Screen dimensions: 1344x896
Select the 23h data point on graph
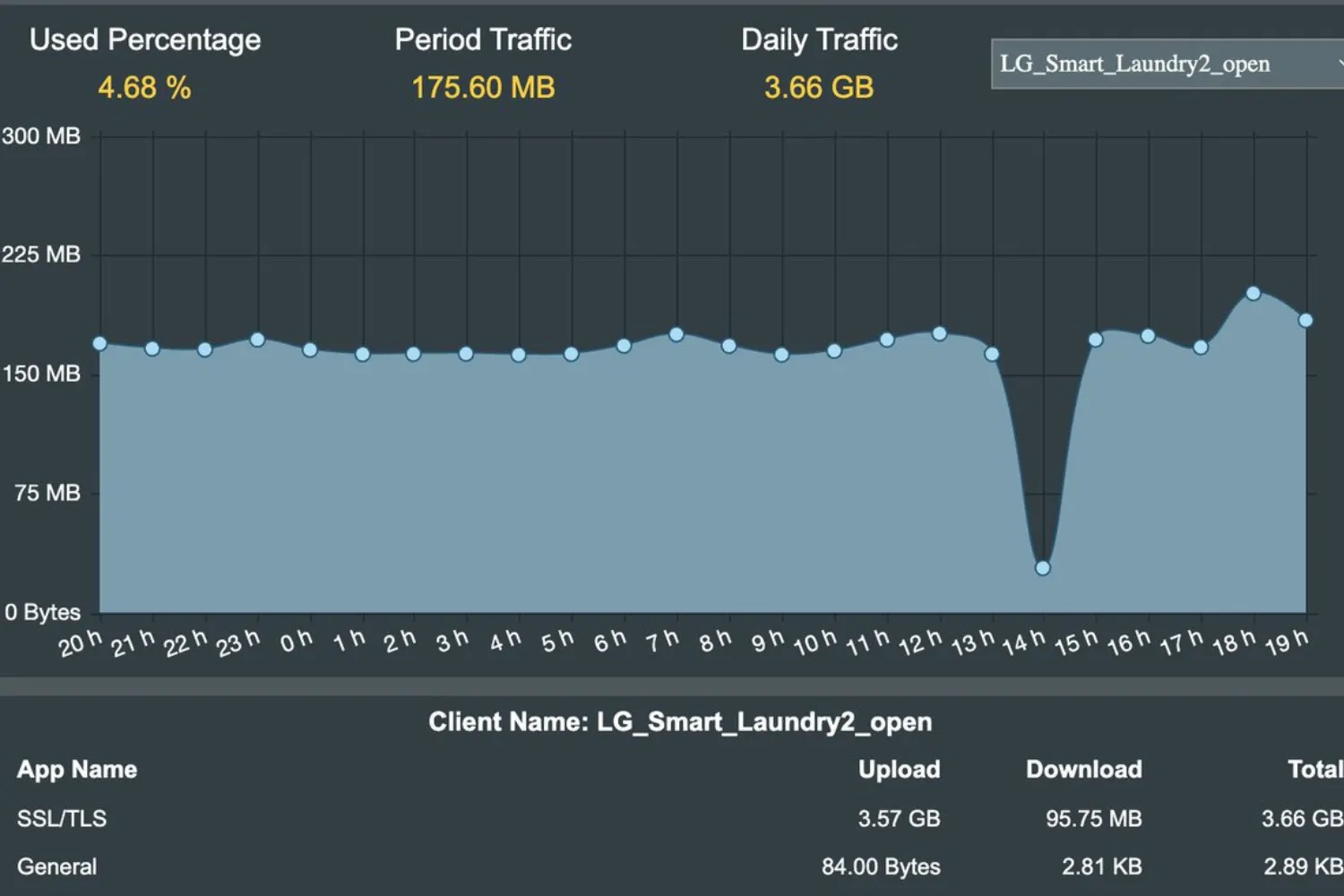tap(257, 340)
